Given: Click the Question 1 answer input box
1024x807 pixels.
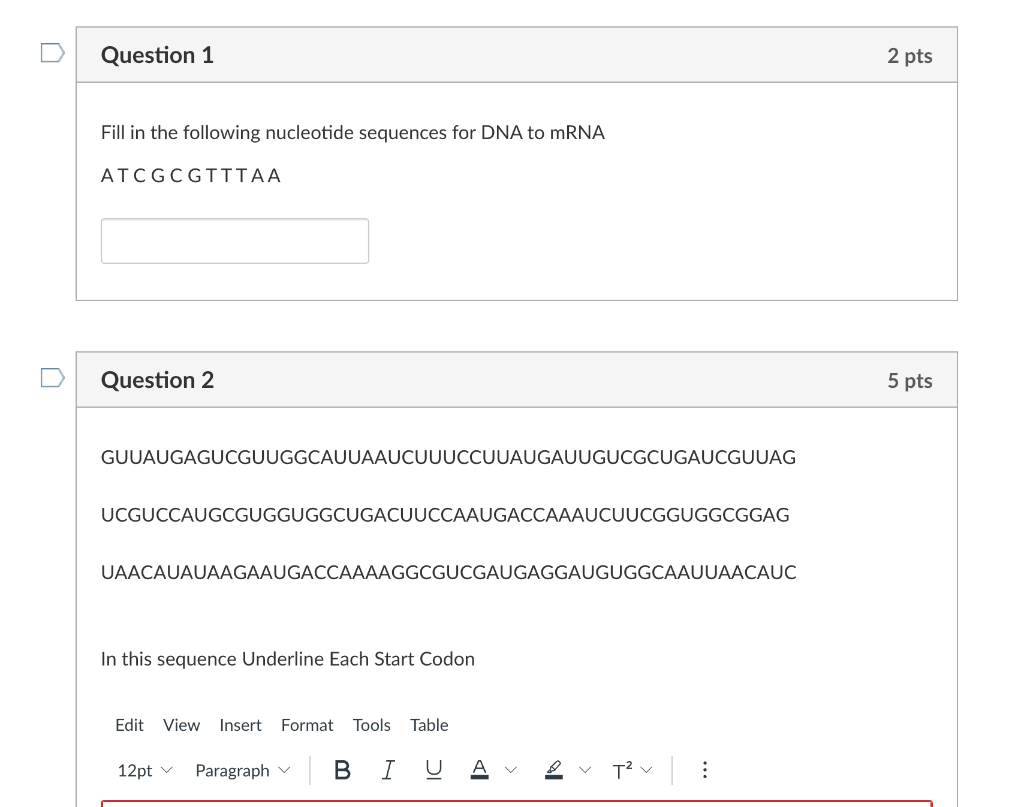Looking at the screenshot, I should coord(234,240).
